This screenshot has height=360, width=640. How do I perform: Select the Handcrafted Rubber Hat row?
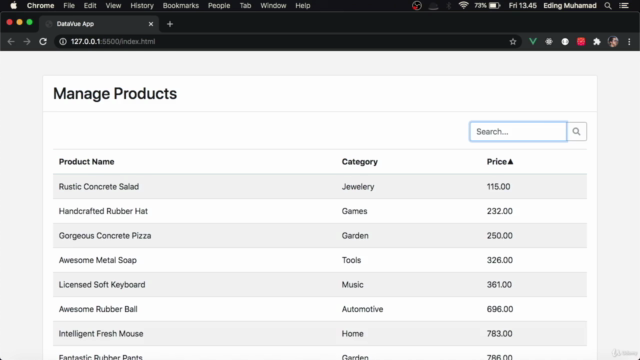[320, 211]
